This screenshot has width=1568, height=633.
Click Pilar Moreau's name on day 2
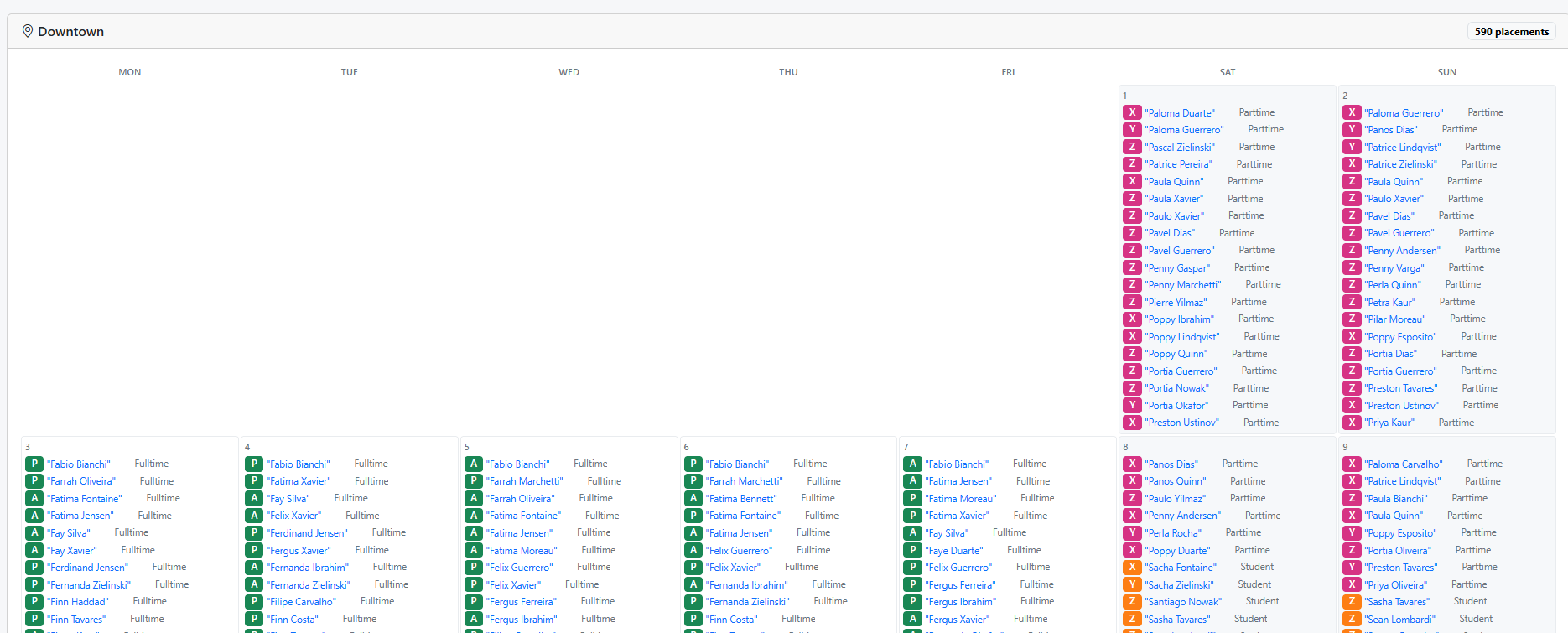click(x=1394, y=319)
